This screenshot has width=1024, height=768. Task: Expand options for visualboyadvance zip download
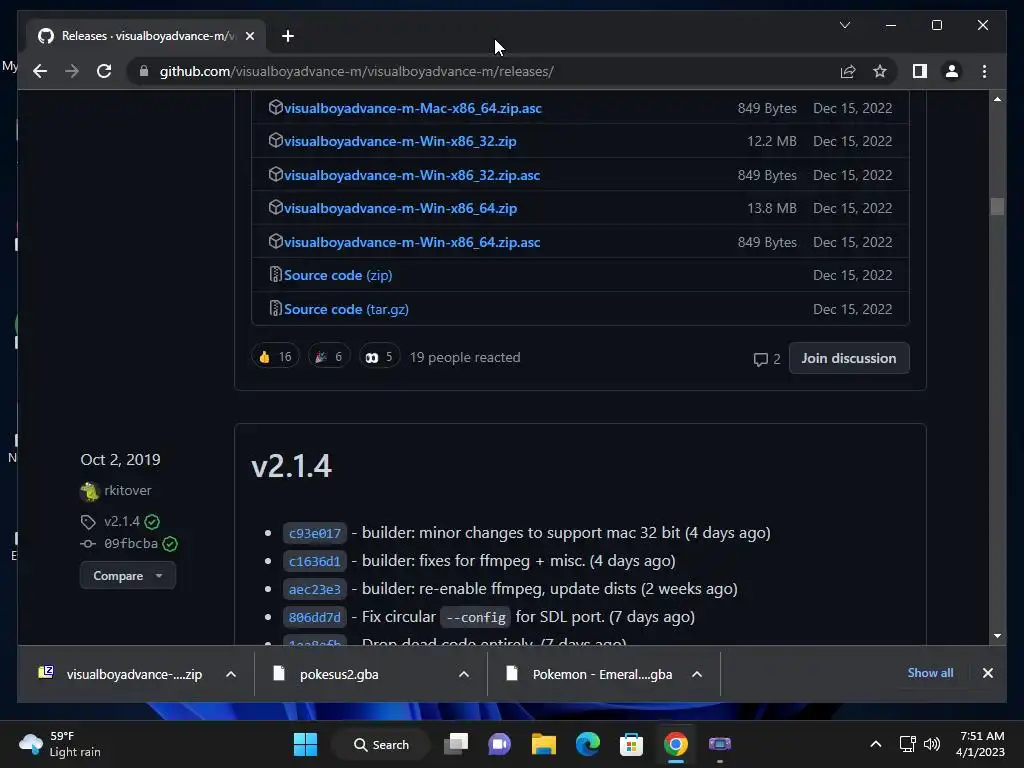pyautogui.click(x=231, y=674)
